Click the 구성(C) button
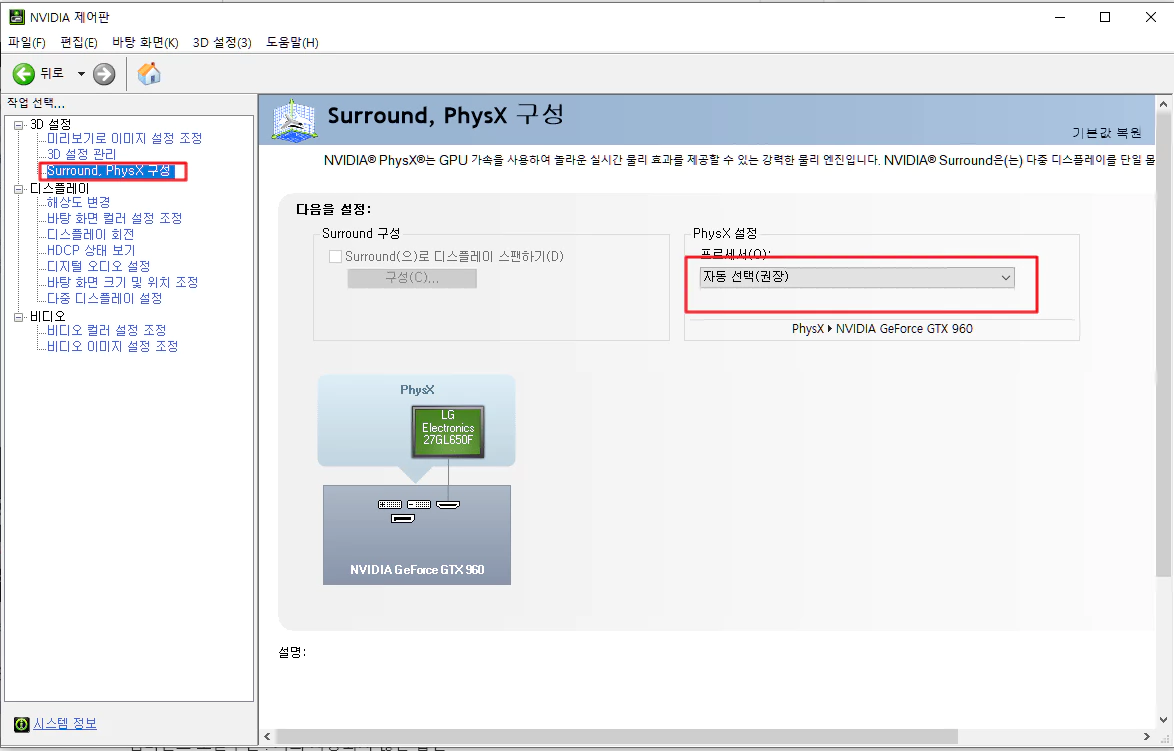 coord(411,278)
